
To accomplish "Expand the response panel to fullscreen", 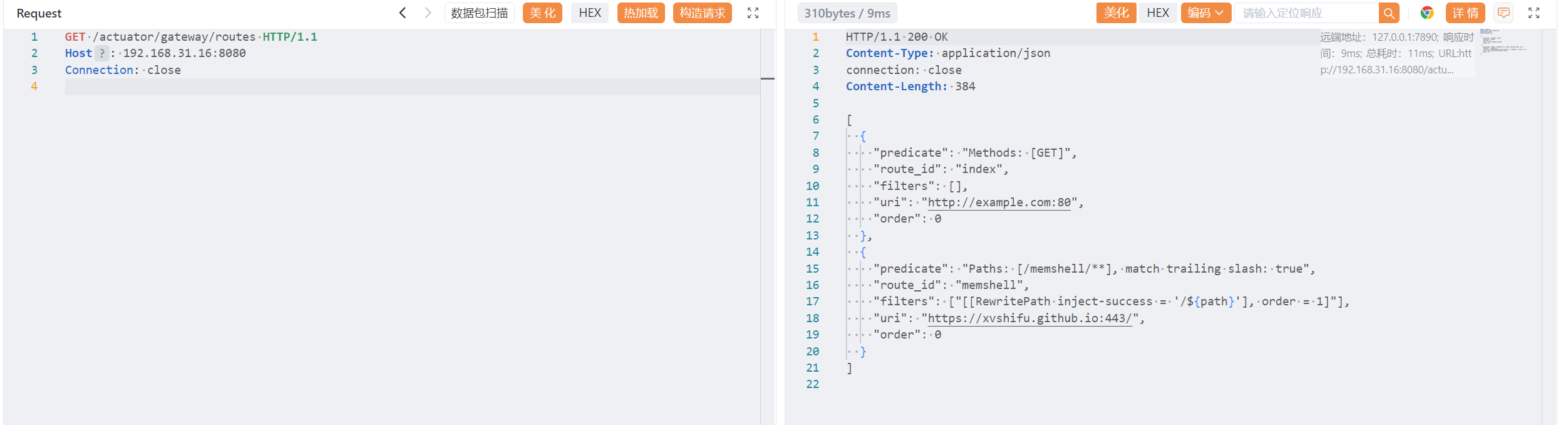I will tap(1534, 13).
